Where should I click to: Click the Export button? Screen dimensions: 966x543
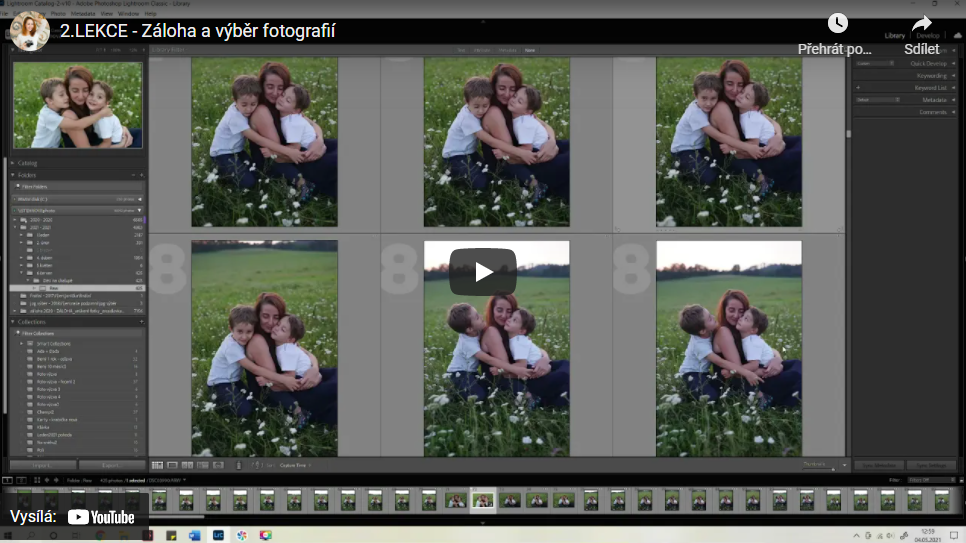click(112, 465)
